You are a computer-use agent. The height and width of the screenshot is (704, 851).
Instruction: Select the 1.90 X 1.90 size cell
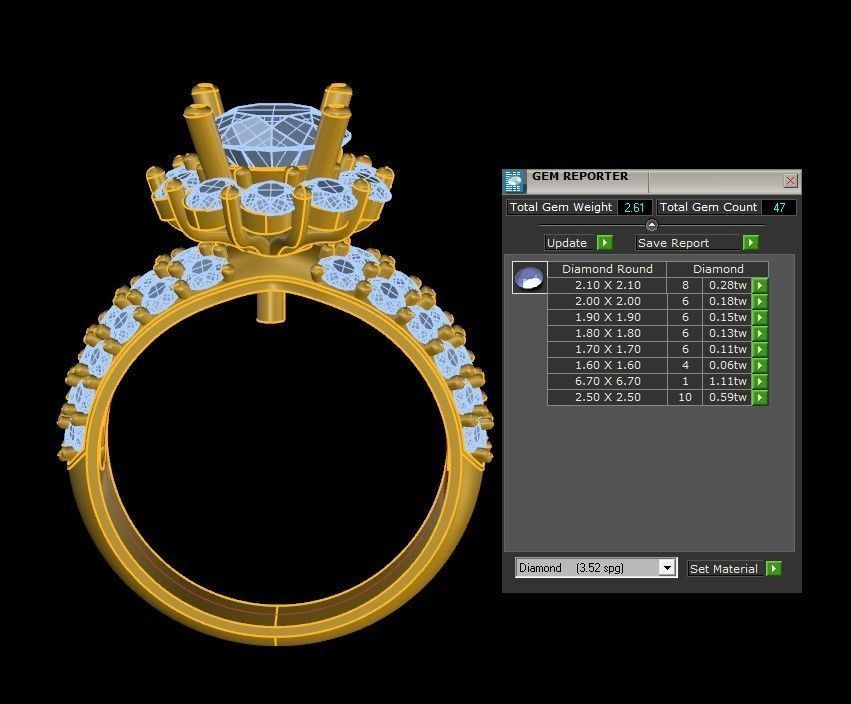click(x=607, y=317)
